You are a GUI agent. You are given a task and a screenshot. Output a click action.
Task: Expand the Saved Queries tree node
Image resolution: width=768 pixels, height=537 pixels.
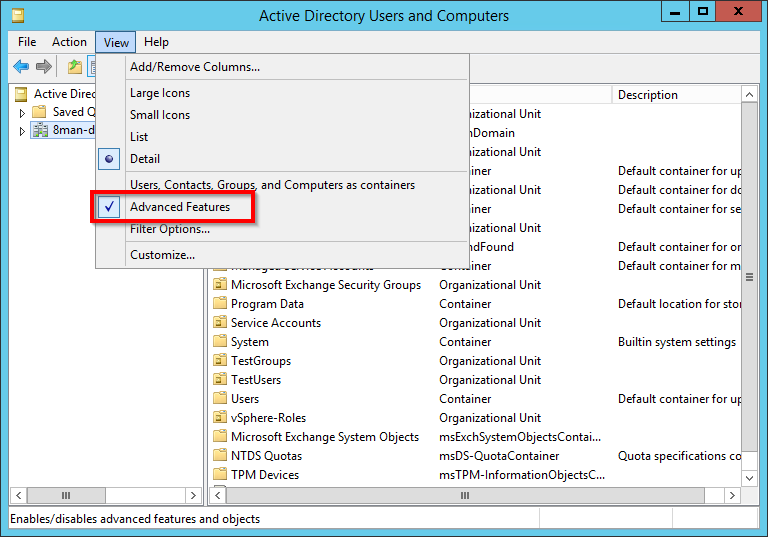coord(23,113)
